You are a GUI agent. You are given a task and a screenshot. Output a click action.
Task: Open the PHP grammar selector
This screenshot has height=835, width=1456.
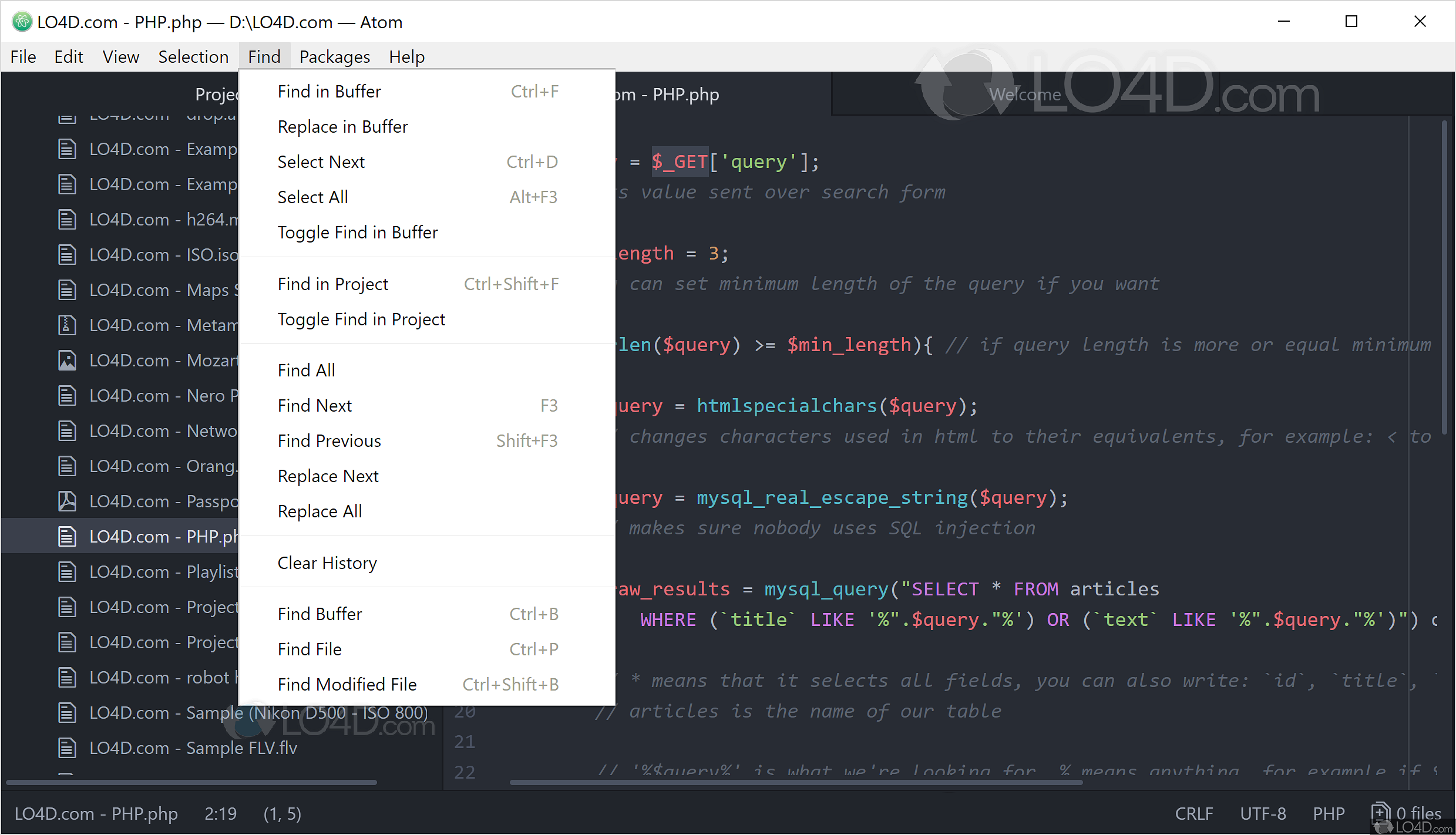pyautogui.click(x=1329, y=813)
